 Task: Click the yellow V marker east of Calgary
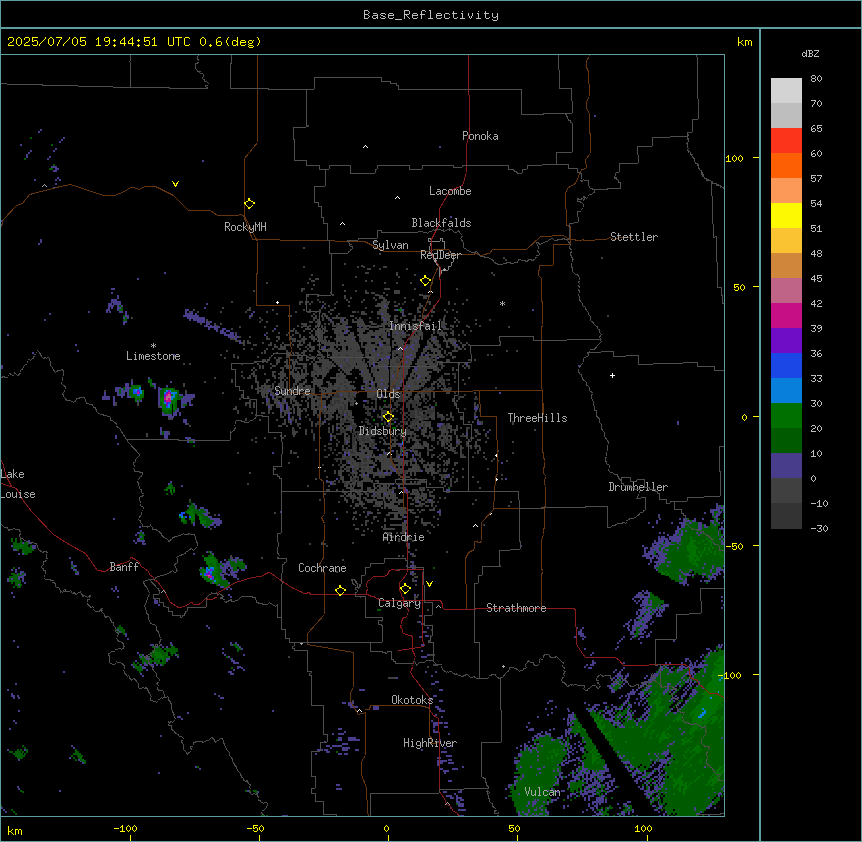coord(429,584)
